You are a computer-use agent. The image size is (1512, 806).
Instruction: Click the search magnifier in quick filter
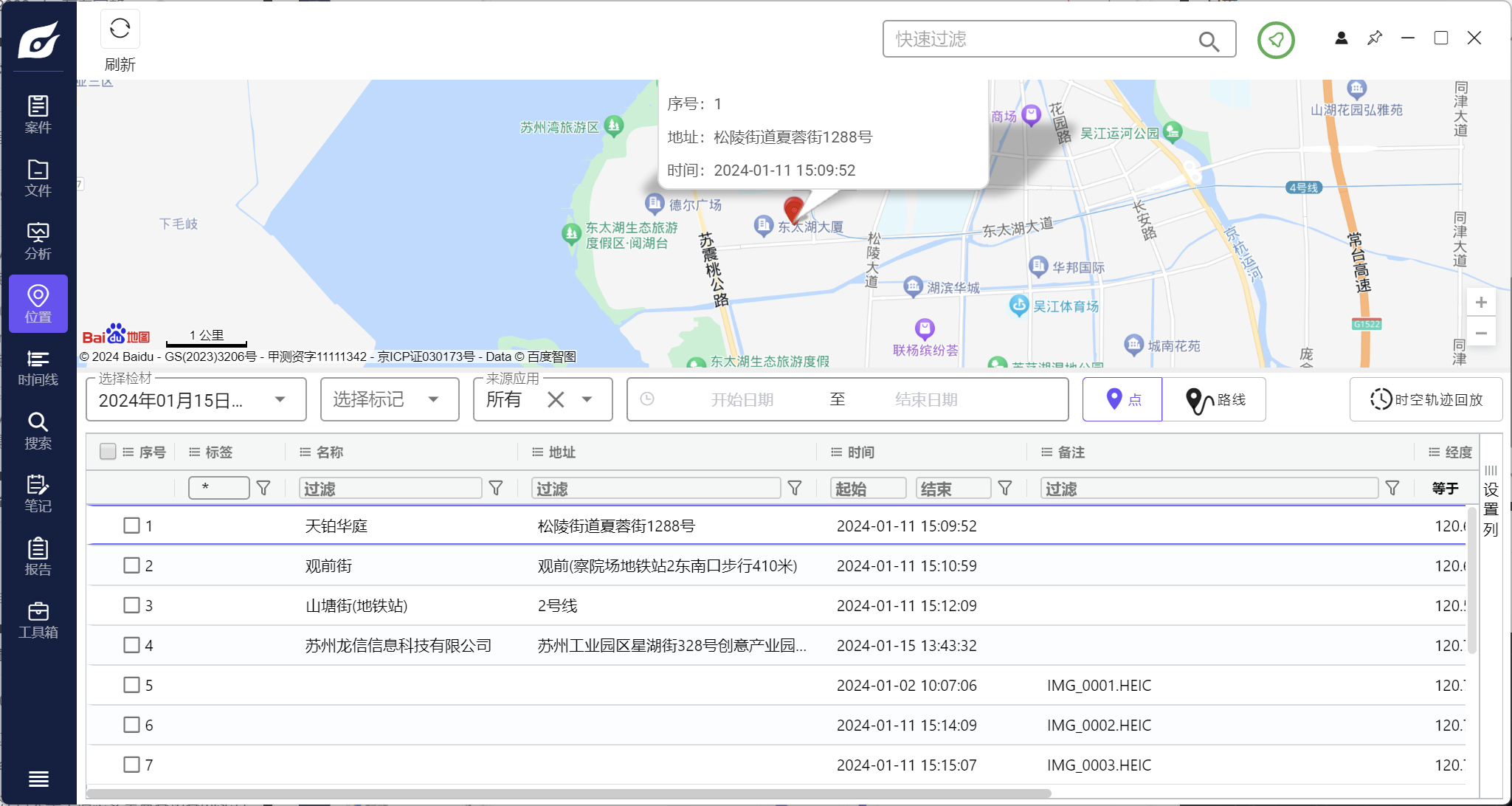tap(1209, 41)
